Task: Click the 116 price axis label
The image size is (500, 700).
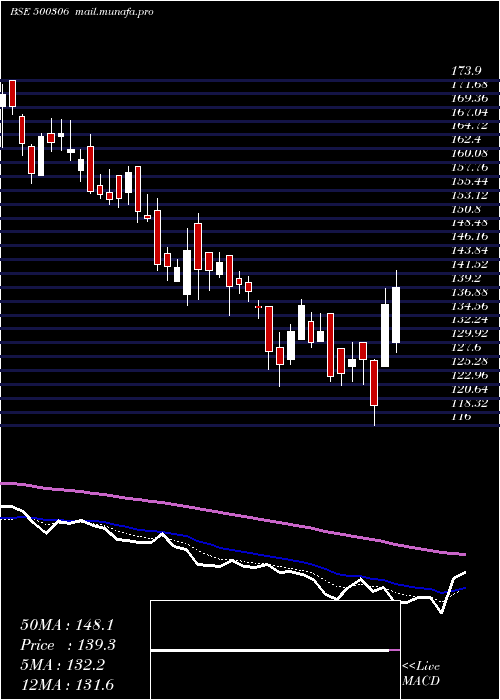Action: 461,416
